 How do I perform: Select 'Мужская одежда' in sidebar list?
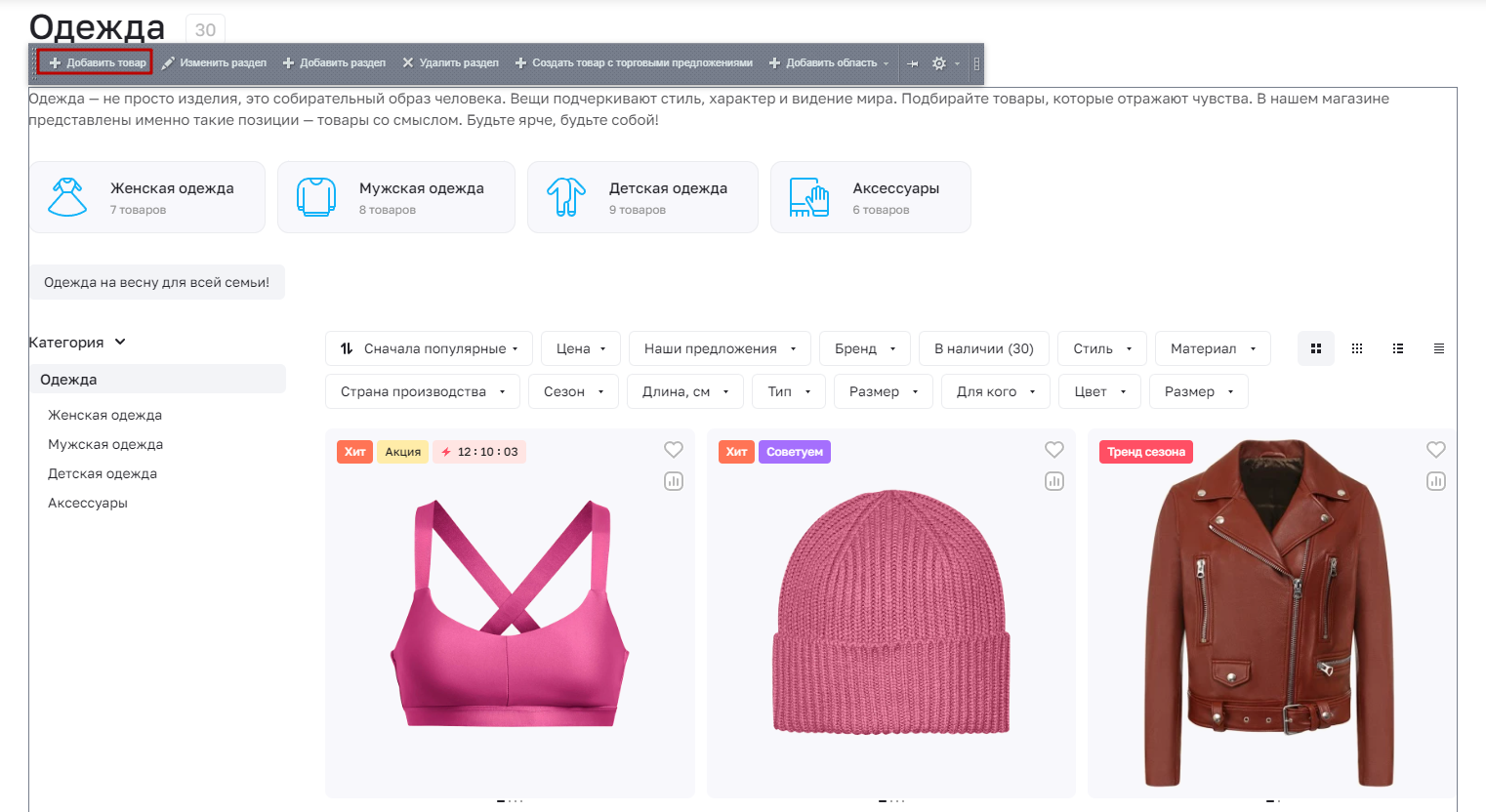click(x=105, y=444)
